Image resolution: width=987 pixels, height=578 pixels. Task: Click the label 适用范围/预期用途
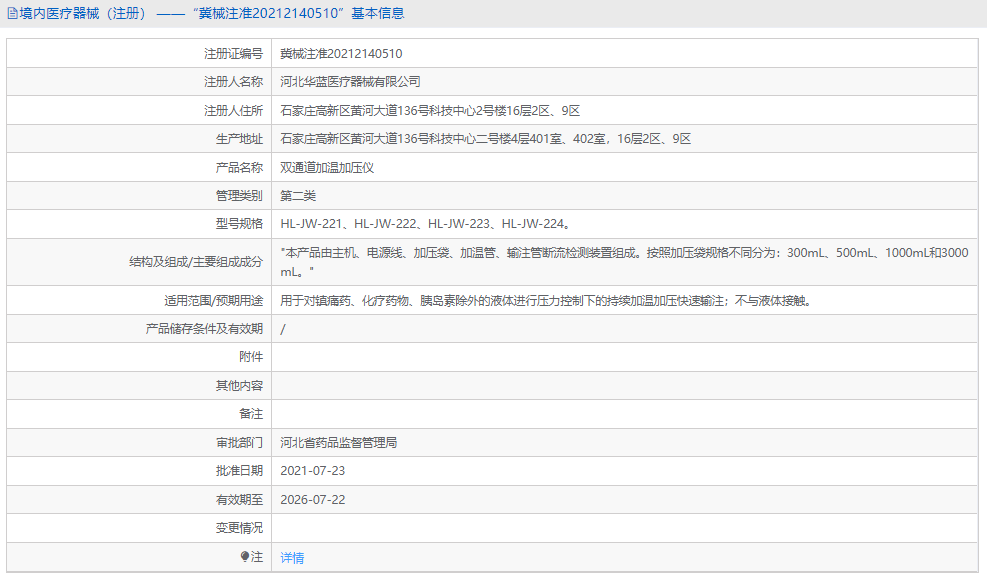click(x=213, y=301)
